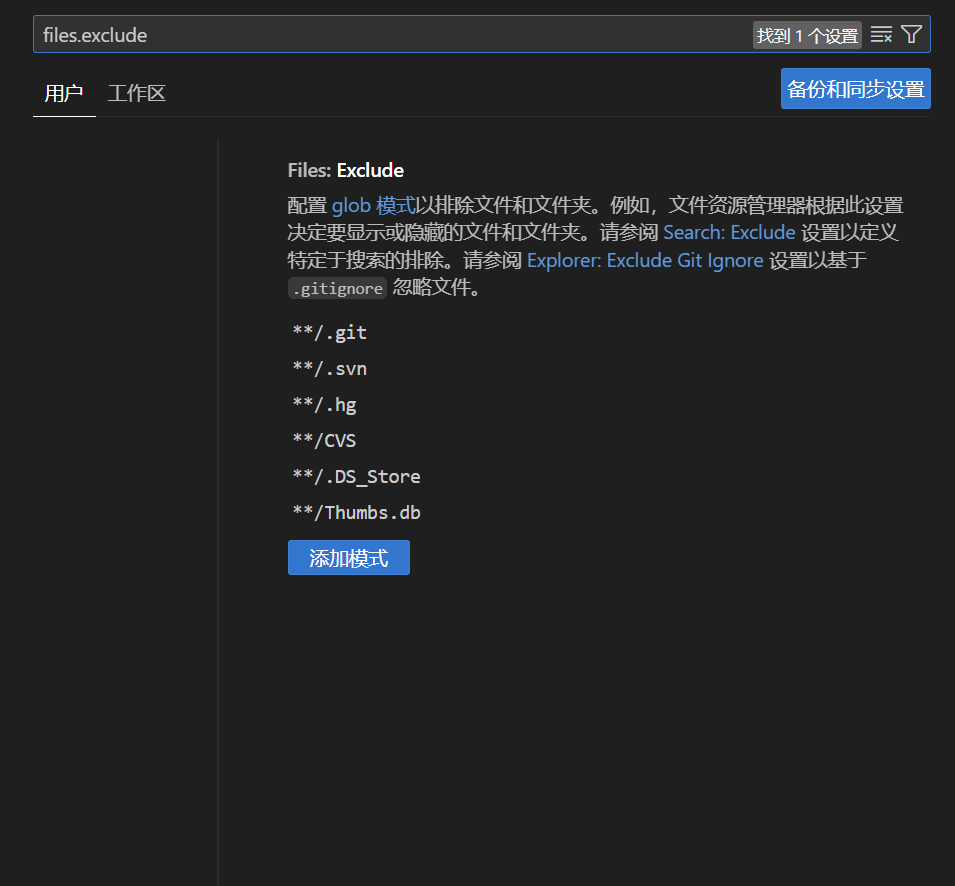
Task: Click the 找到 1 个设置 badge
Action: [x=806, y=34]
